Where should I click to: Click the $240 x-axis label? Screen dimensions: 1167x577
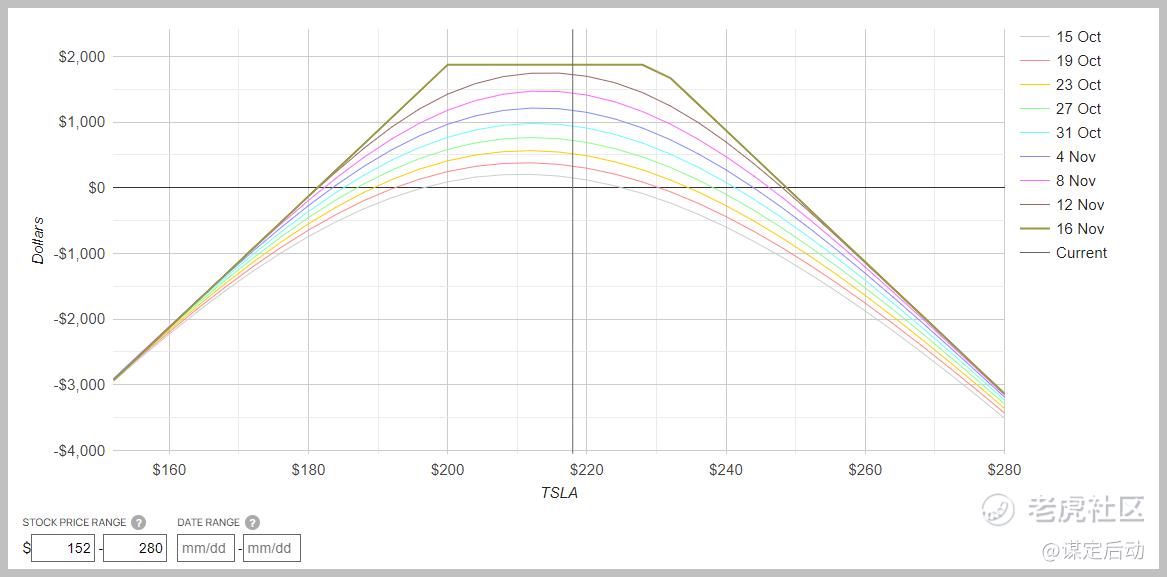(x=726, y=470)
